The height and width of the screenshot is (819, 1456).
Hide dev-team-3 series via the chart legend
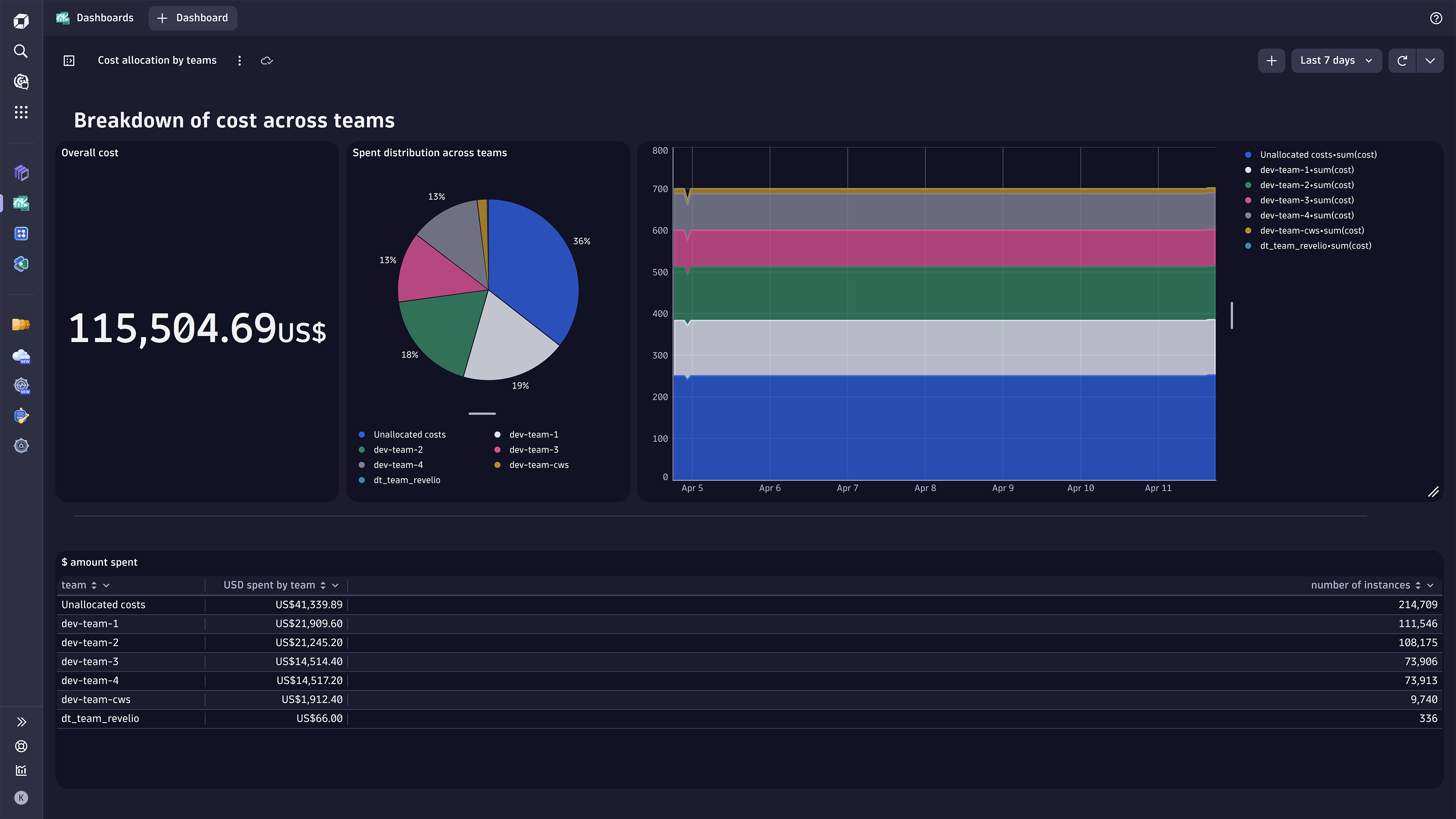pos(1306,200)
